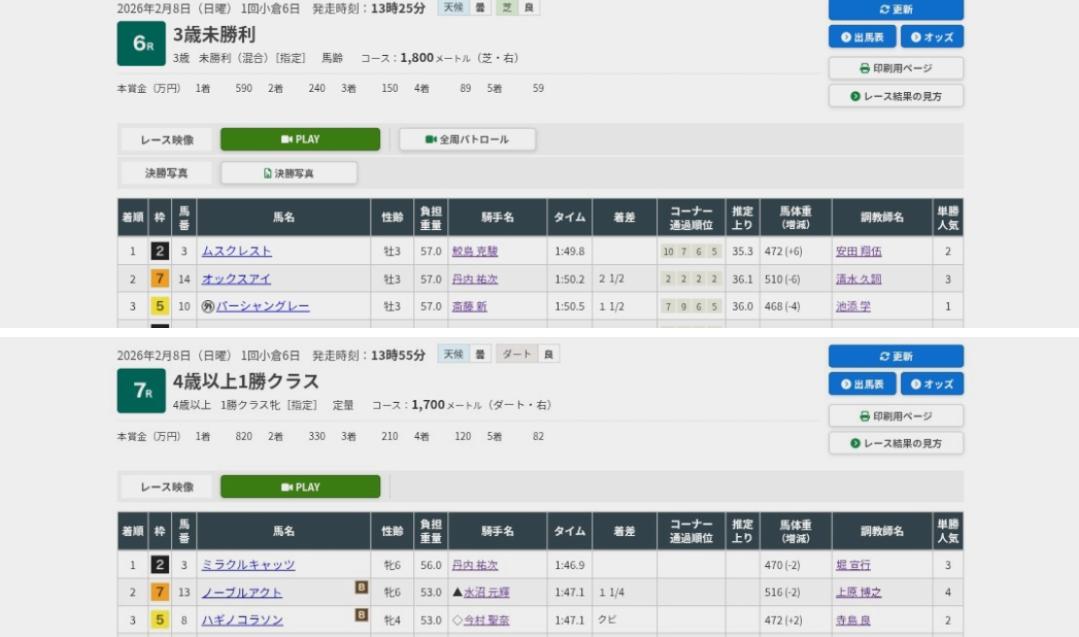Open the 決勝写真 photo finish button

(x=288, y=173)
